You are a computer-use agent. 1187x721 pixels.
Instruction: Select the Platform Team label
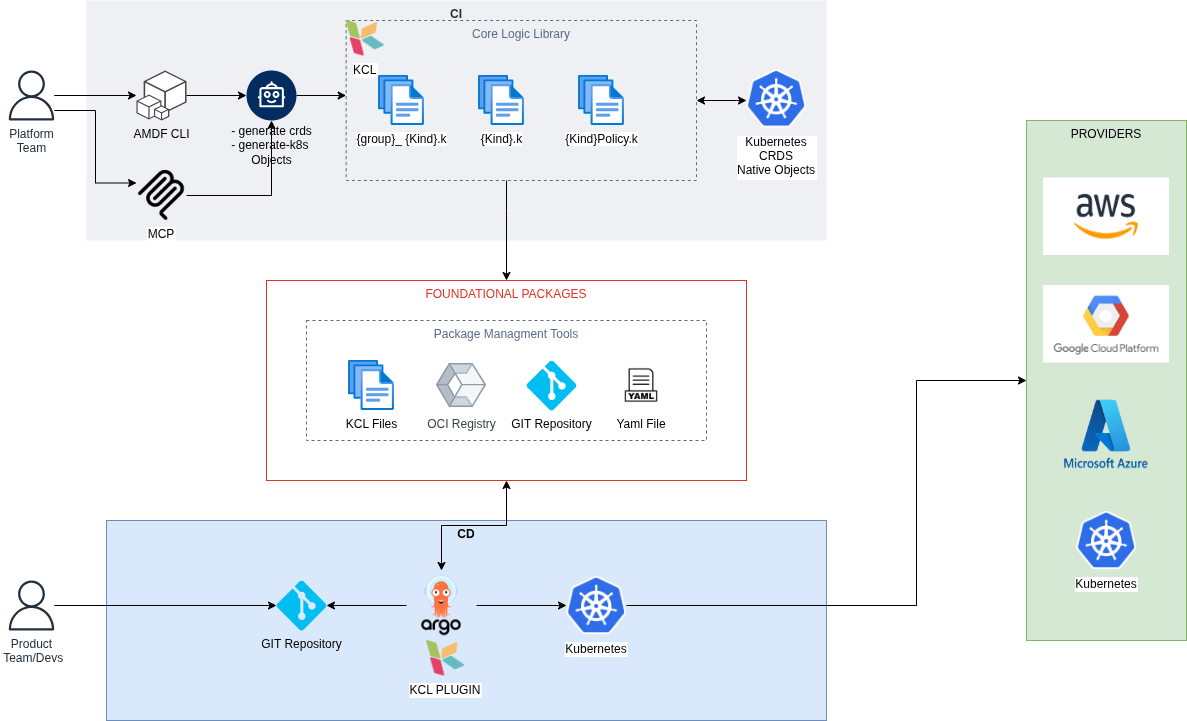pos(31,141)
